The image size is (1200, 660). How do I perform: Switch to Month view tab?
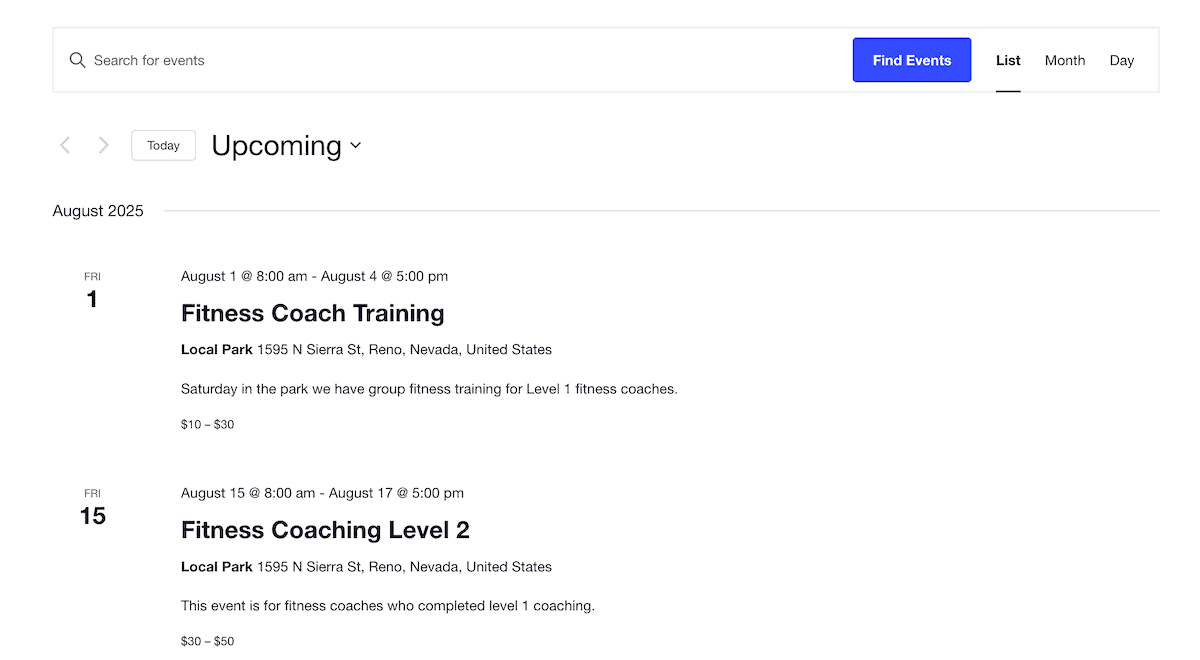[1065, 60]
